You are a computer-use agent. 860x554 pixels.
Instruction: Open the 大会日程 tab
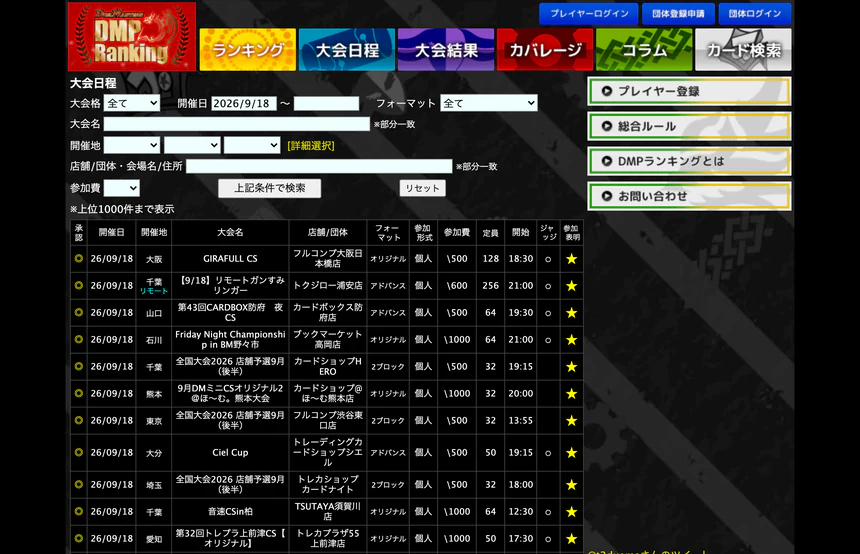click(347, 50)
